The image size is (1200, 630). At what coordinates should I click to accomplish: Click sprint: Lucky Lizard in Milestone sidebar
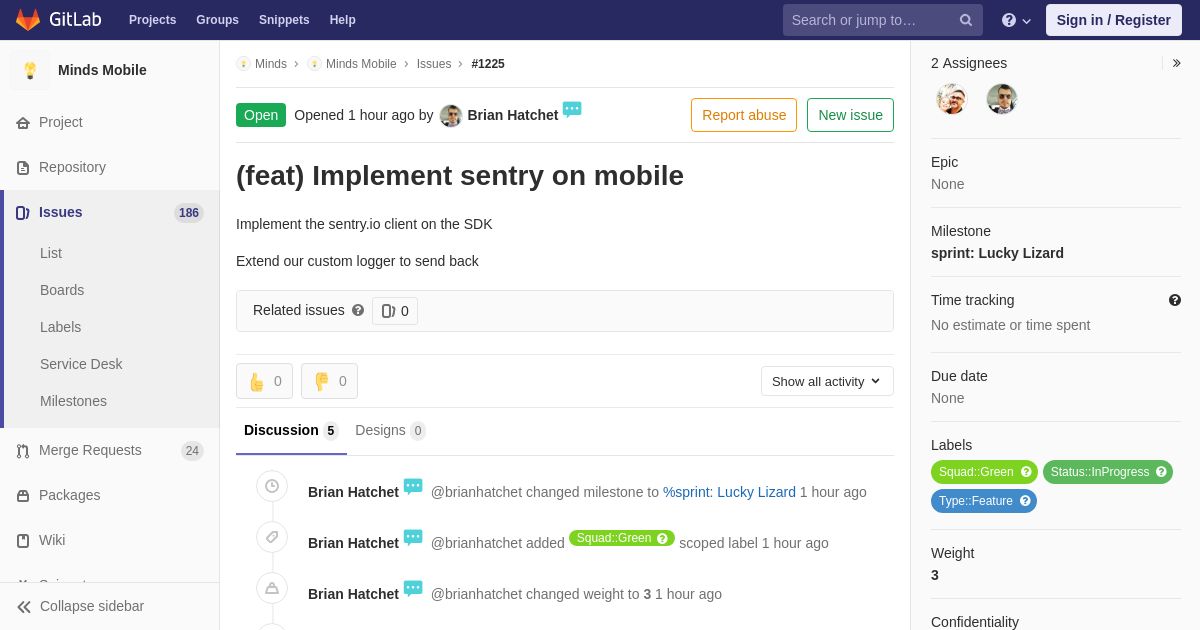click(997, 254)
